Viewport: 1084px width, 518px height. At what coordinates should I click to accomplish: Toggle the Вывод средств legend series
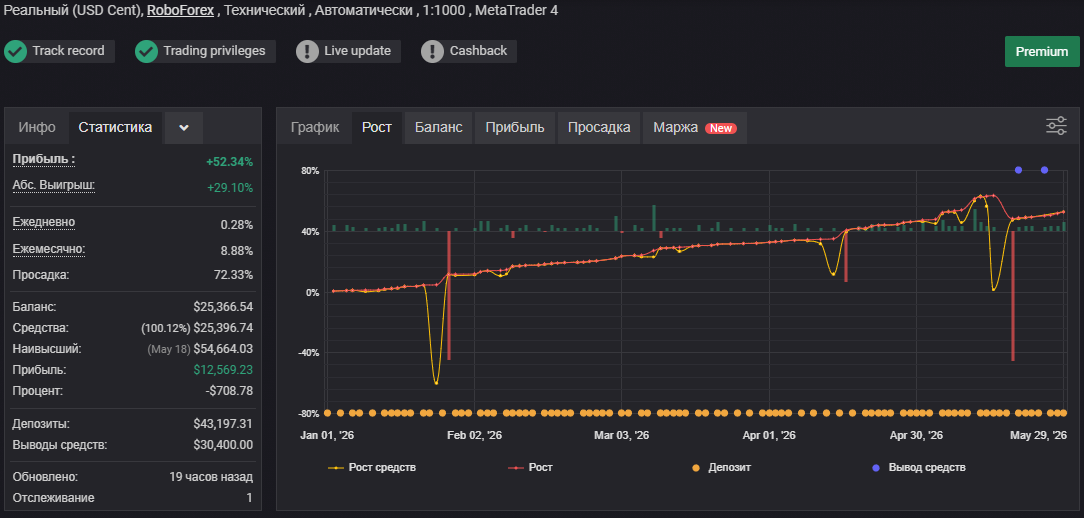[x=917, y=468]
